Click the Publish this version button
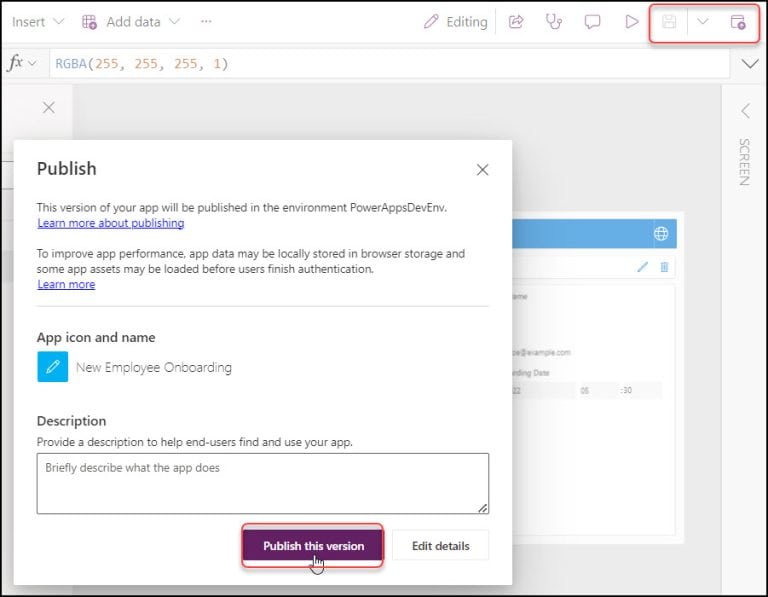 [312, 546]
